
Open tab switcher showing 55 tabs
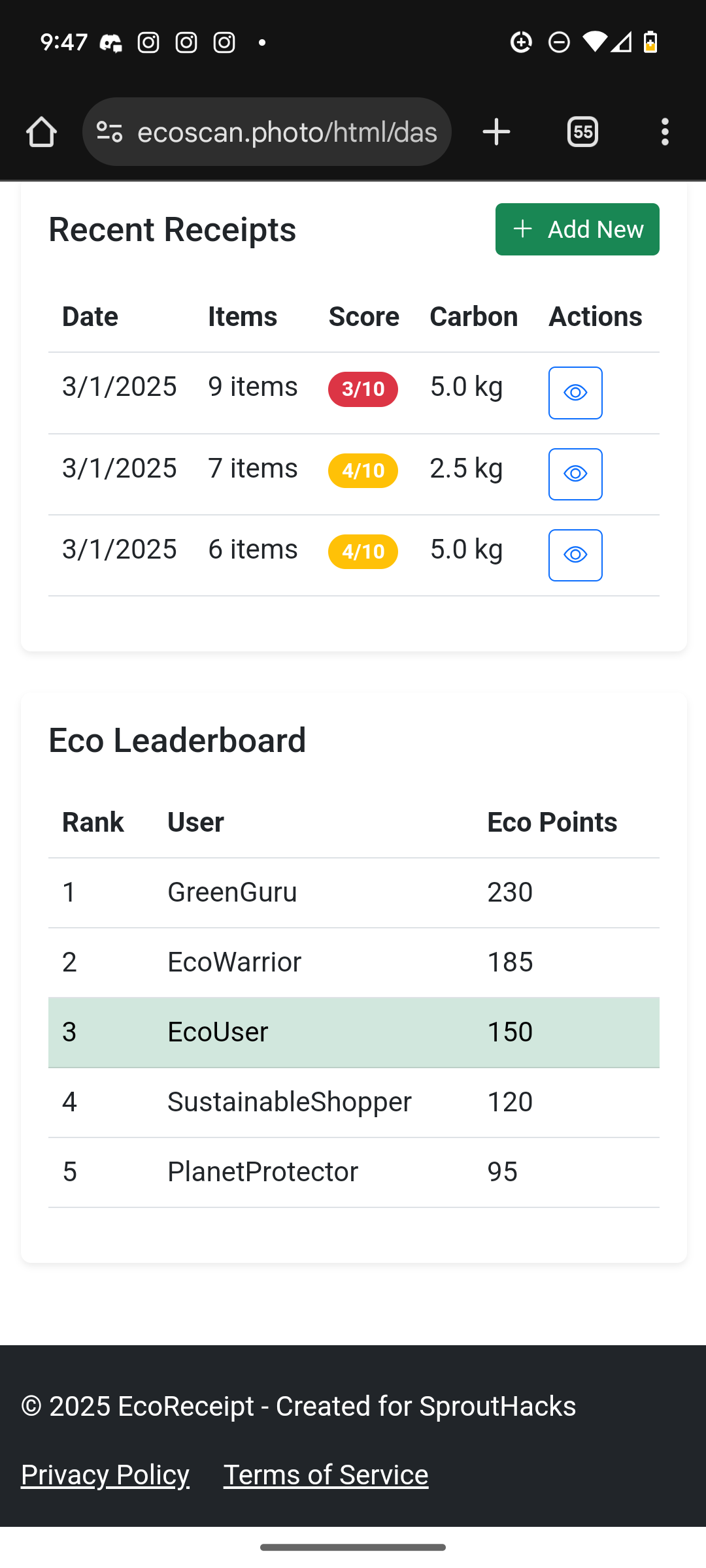pyautogui.click(x=582, y=133)
